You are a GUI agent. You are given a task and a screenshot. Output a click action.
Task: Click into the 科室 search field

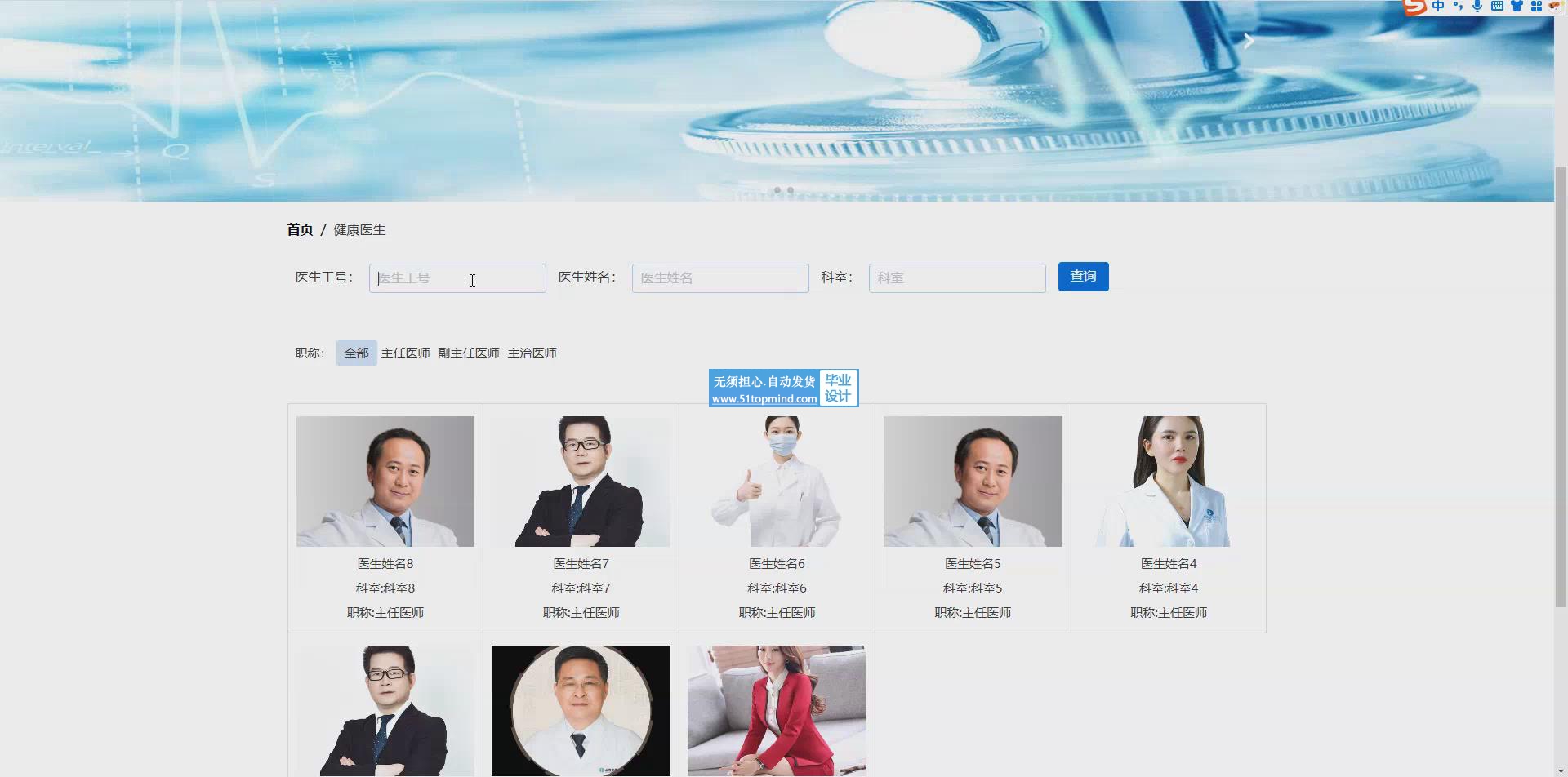click(x=956, y=278)
